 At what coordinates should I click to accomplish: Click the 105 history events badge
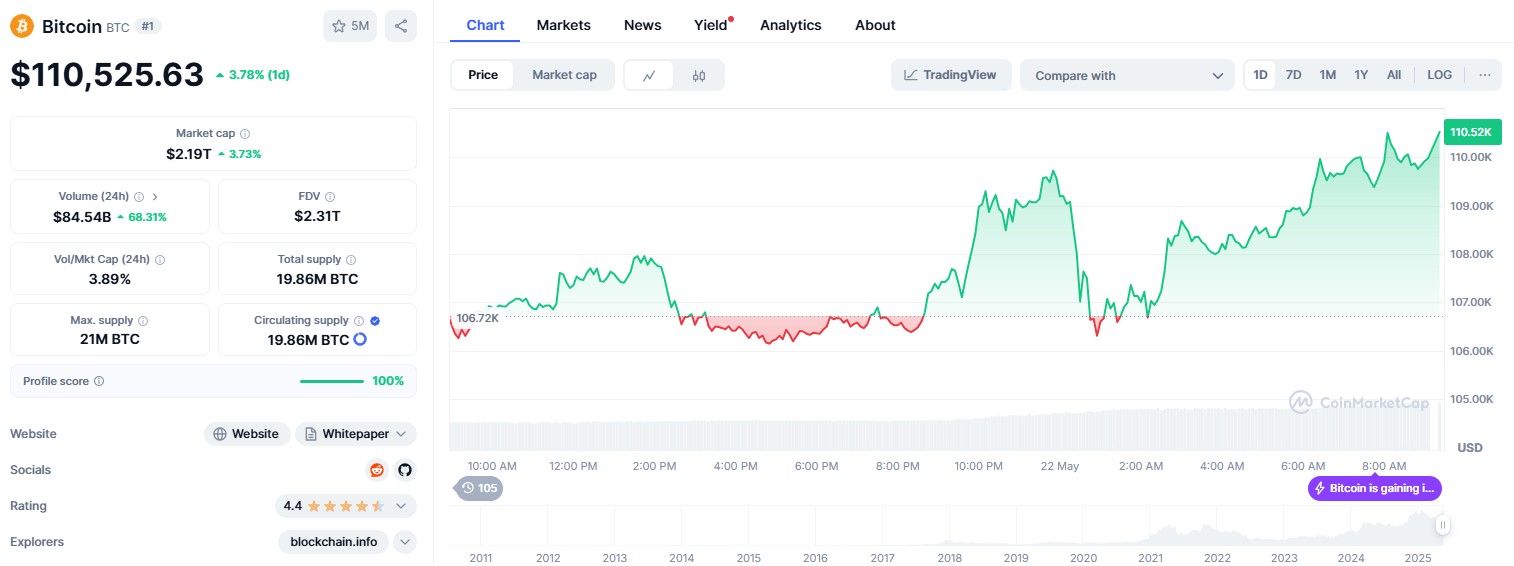click(x=479, y=488)
